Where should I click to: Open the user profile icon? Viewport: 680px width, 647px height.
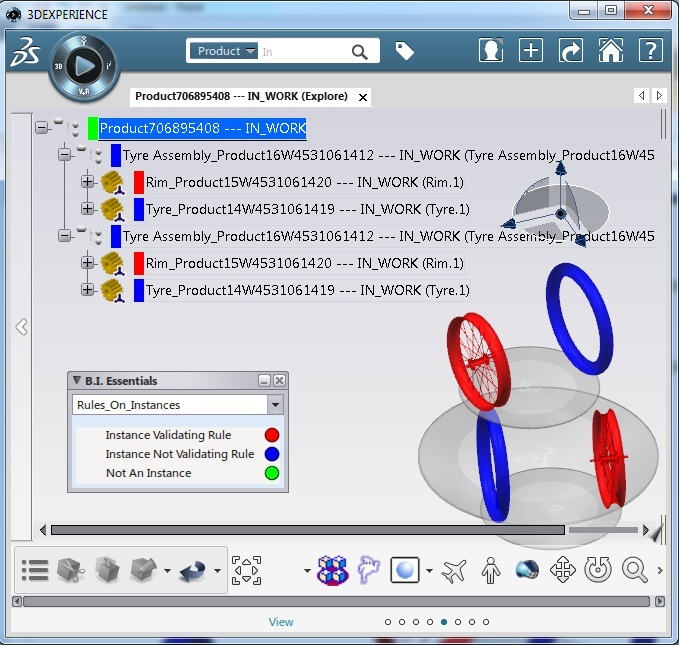(490, 50)
